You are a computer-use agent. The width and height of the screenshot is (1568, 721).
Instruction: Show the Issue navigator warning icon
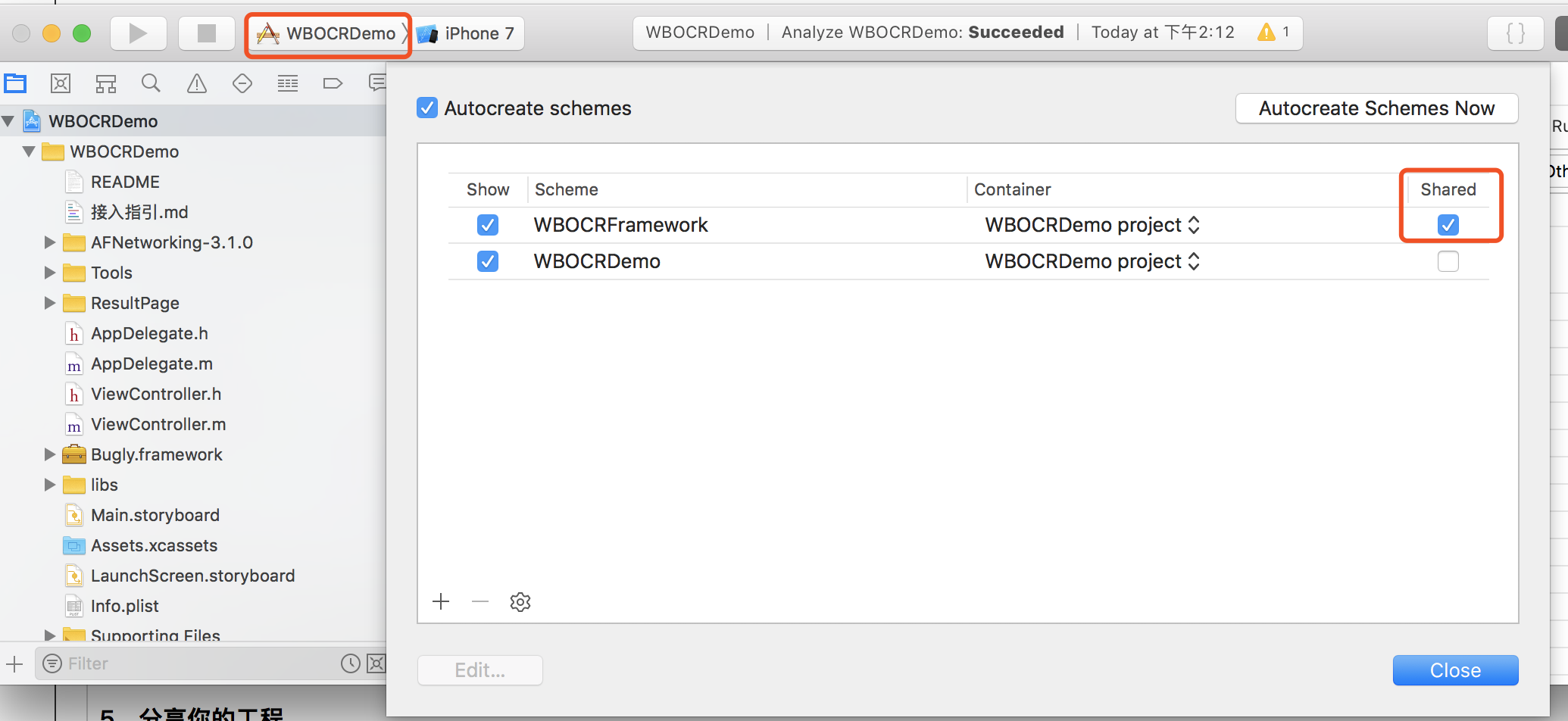[x=197, y=83]
